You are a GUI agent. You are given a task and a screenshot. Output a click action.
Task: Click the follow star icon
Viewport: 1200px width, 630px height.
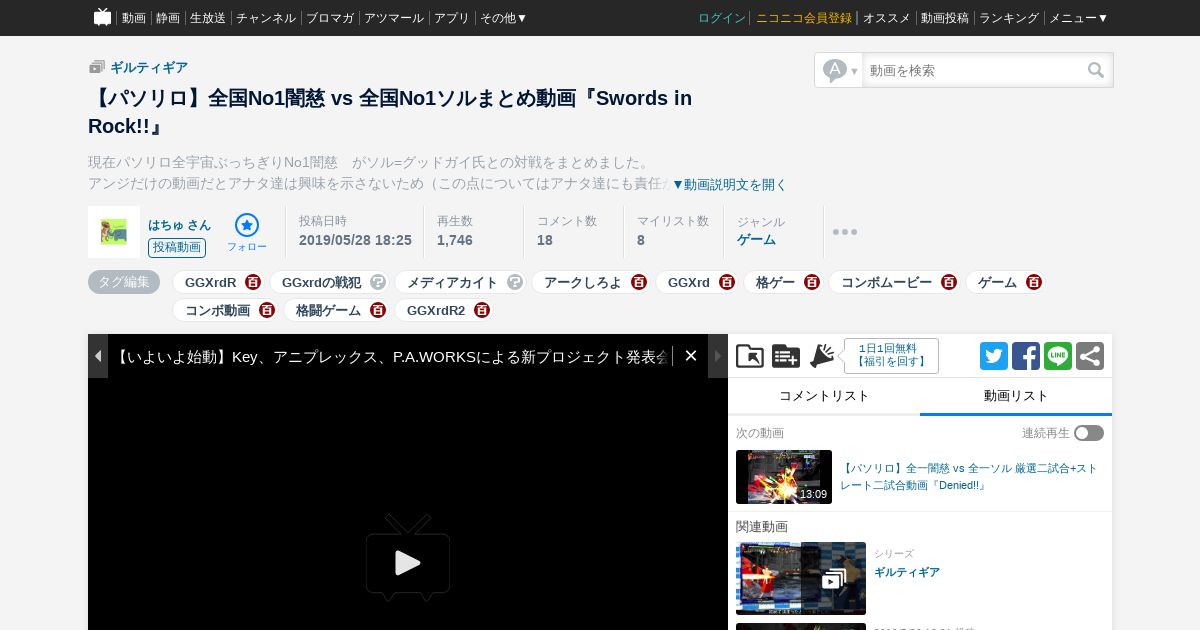(247, 225)
